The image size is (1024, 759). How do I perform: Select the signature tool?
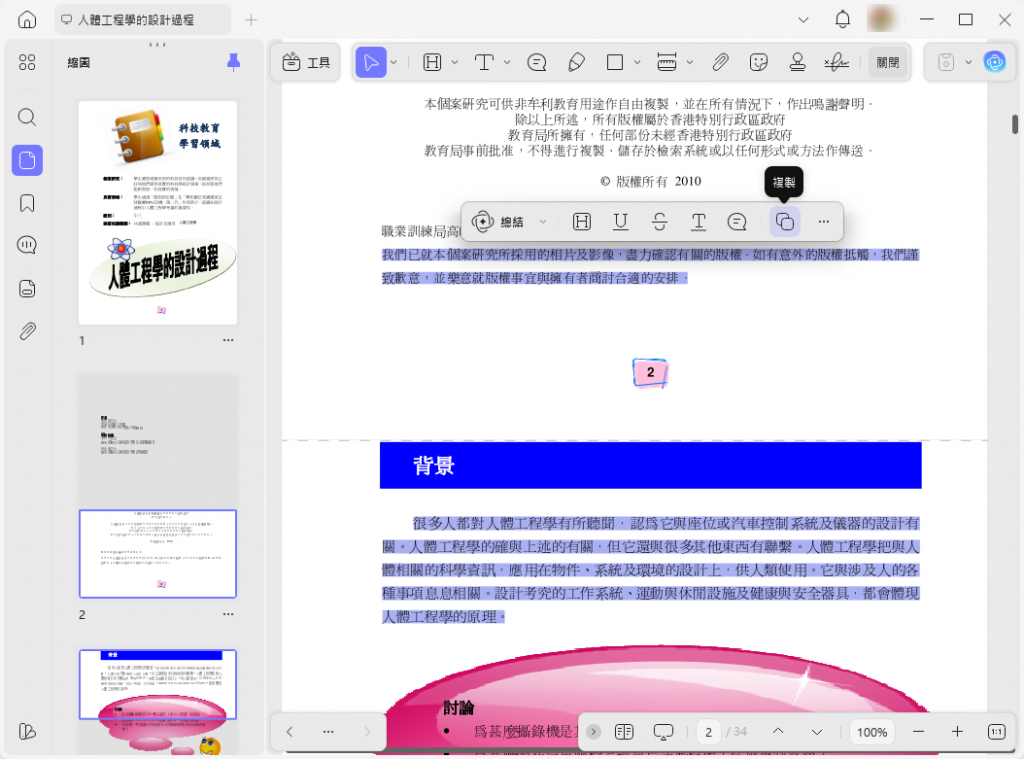click(836, 61)
